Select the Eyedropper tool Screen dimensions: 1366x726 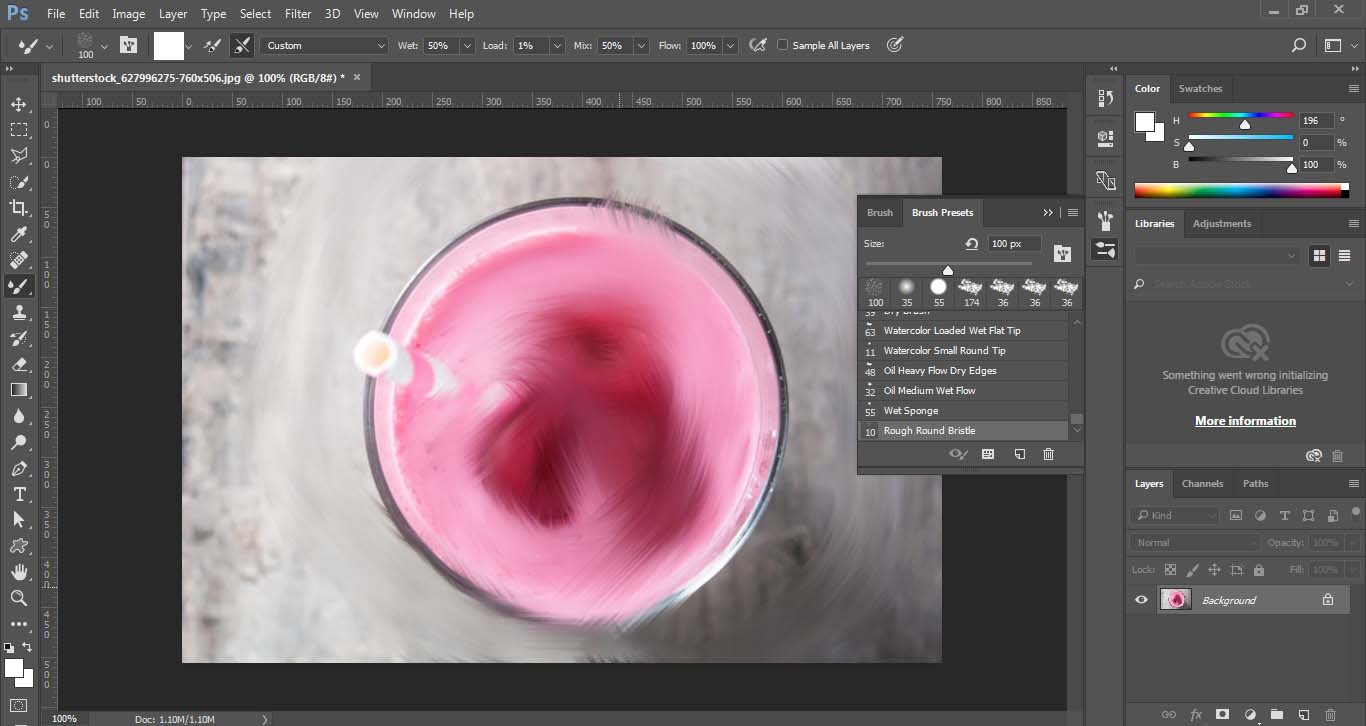(18, 234)
